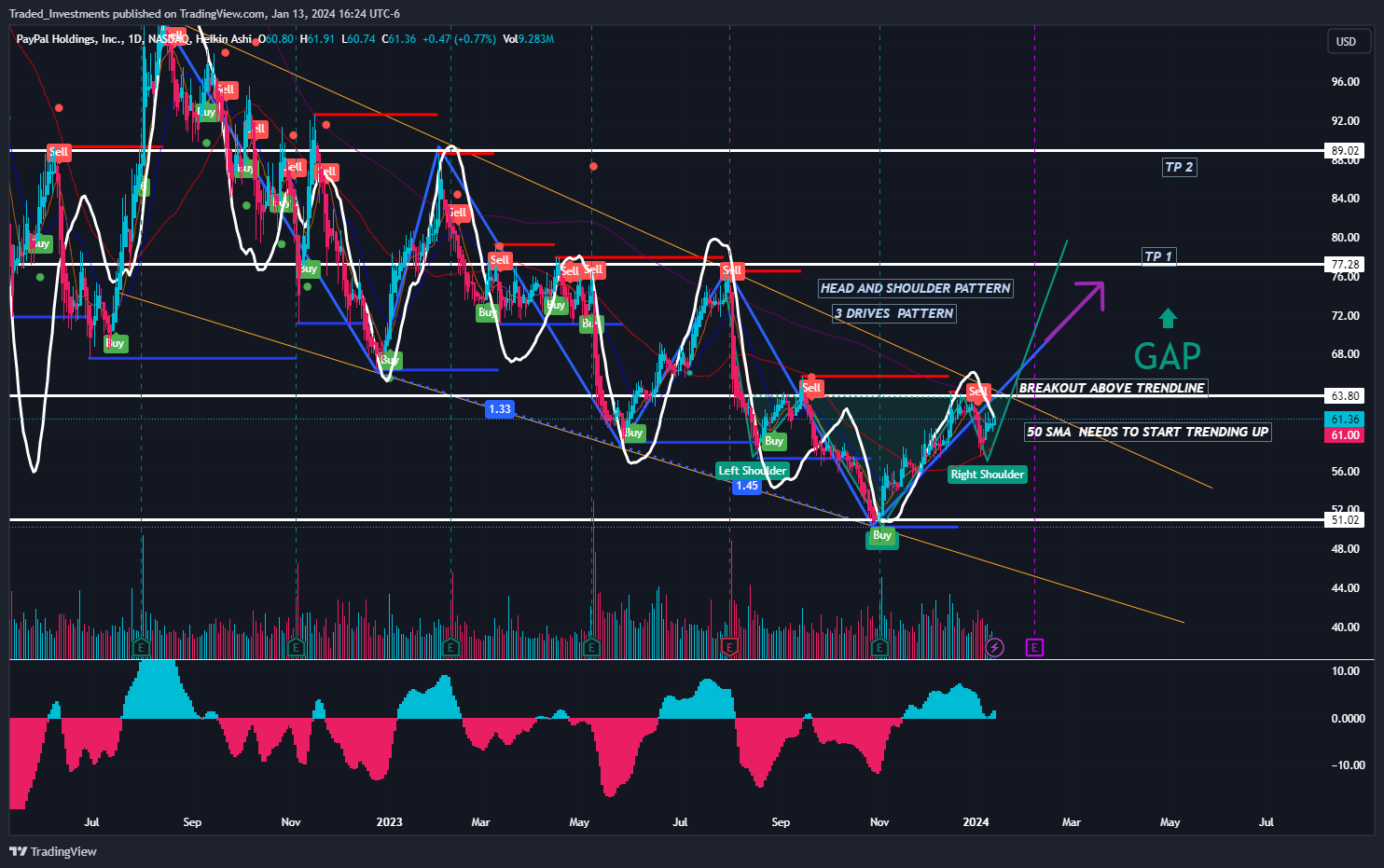Click the Sell signal beside the 63.80 line near September
1384x868 pixels.
(812, 388)
